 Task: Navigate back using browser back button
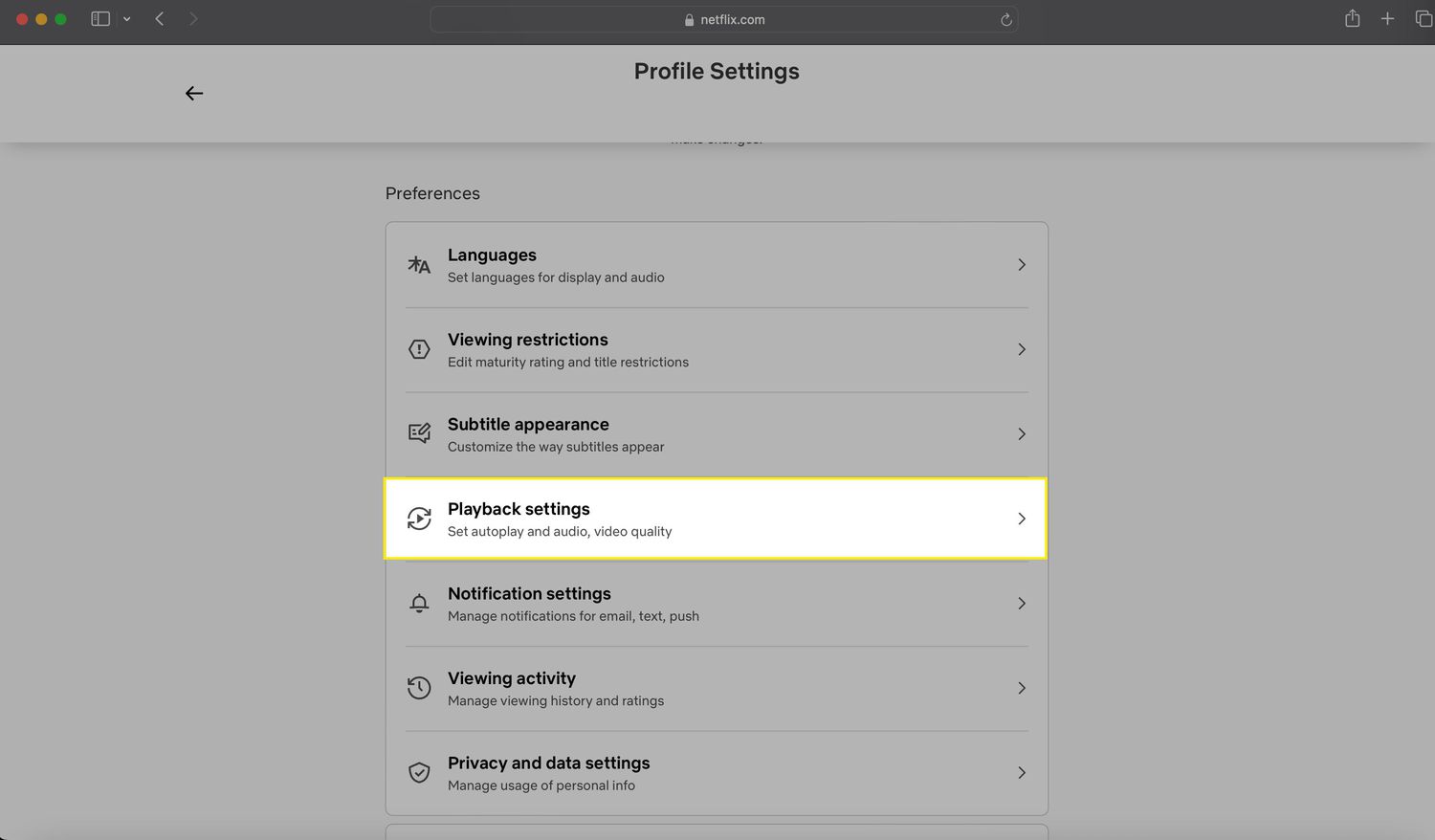(x=159, y=18)
